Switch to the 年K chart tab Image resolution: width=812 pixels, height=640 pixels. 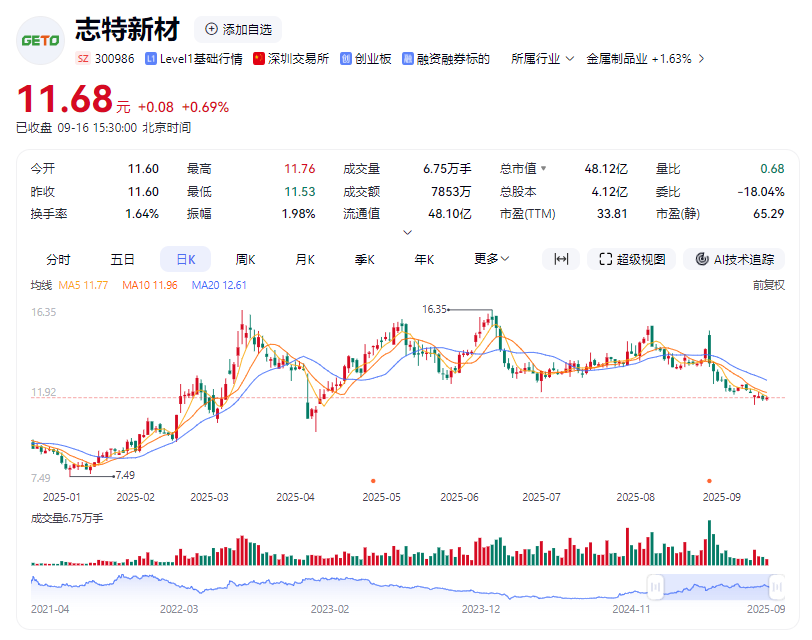click(x=424, y=259)
